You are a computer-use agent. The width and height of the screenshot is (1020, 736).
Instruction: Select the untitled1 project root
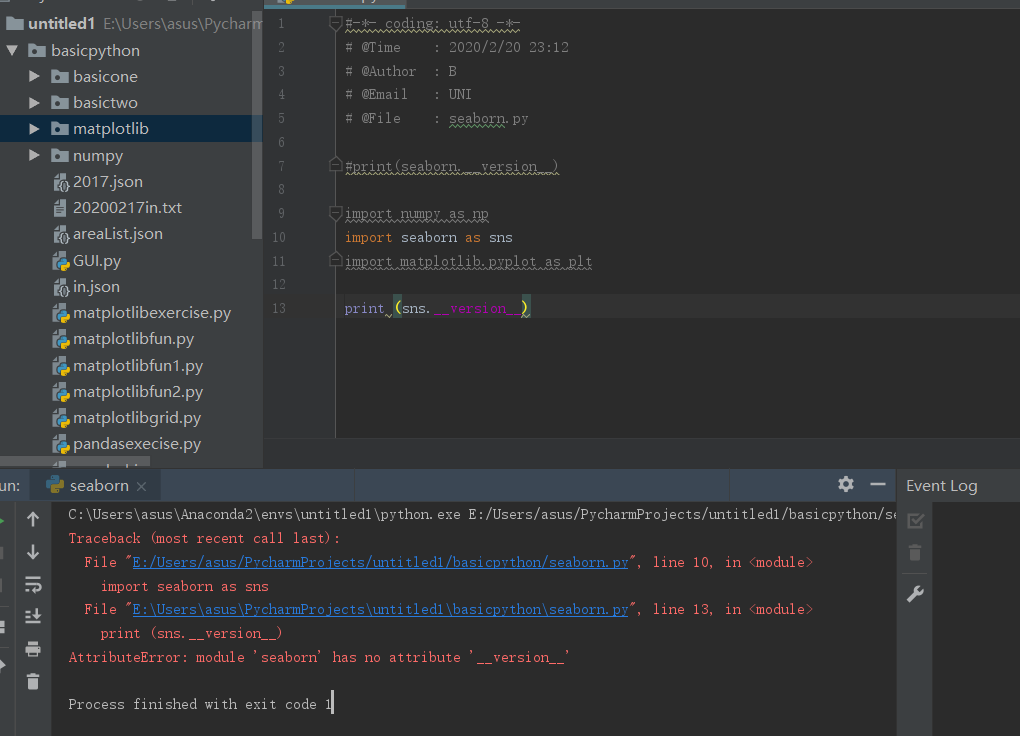pyautogui.click(x=62, y=24)
